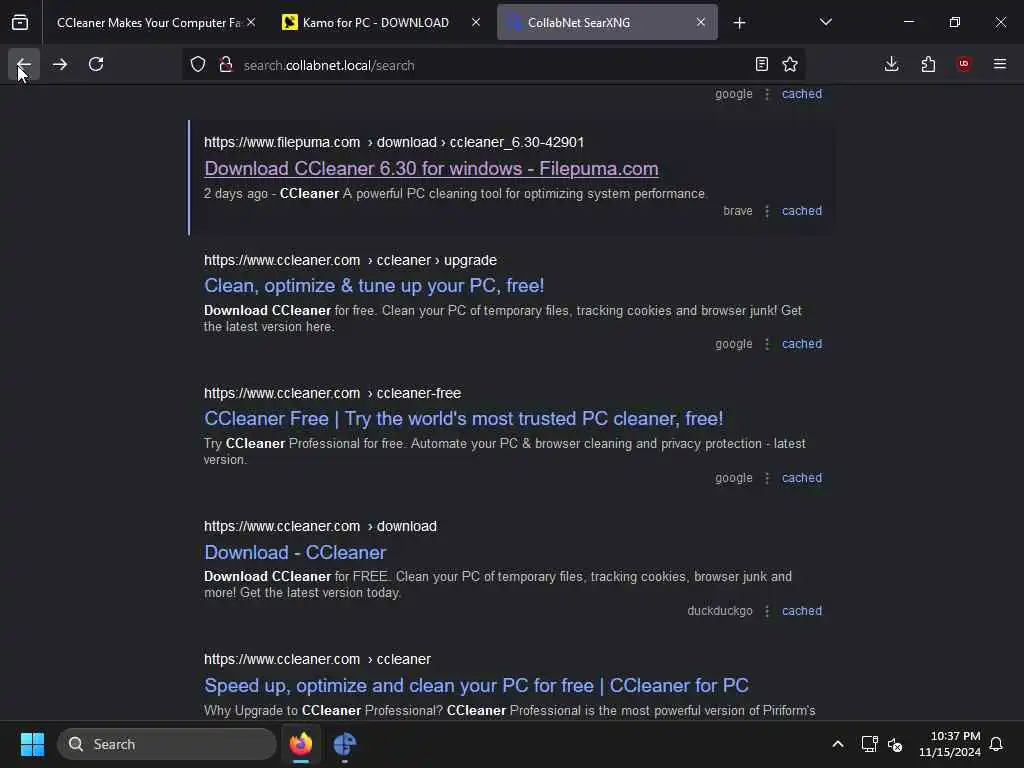
Task: Click the brave engine label
Action: (x=737, y=211)
